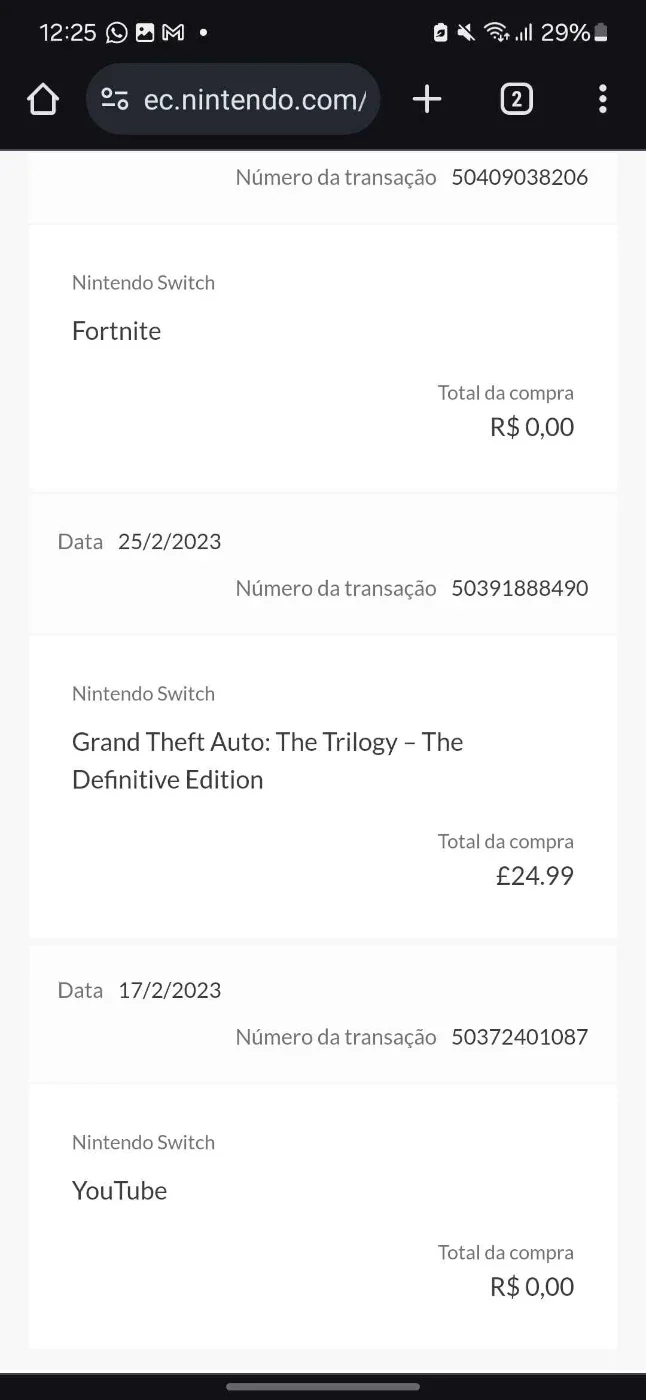Tap the Wi-Fi status icon
The height and width of the screenshot is (1400, 646).
click(496, 33)
